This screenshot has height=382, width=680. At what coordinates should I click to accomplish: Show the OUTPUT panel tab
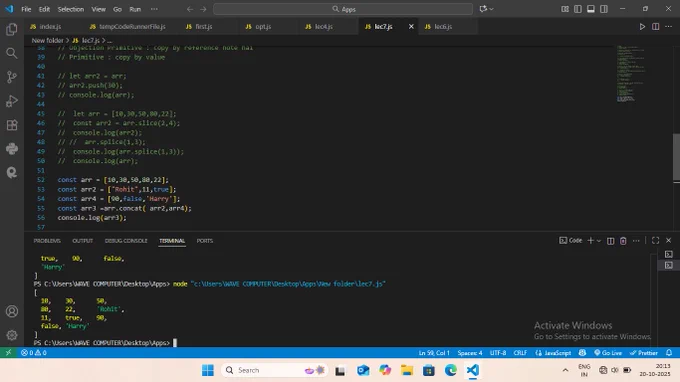point(82,241)
